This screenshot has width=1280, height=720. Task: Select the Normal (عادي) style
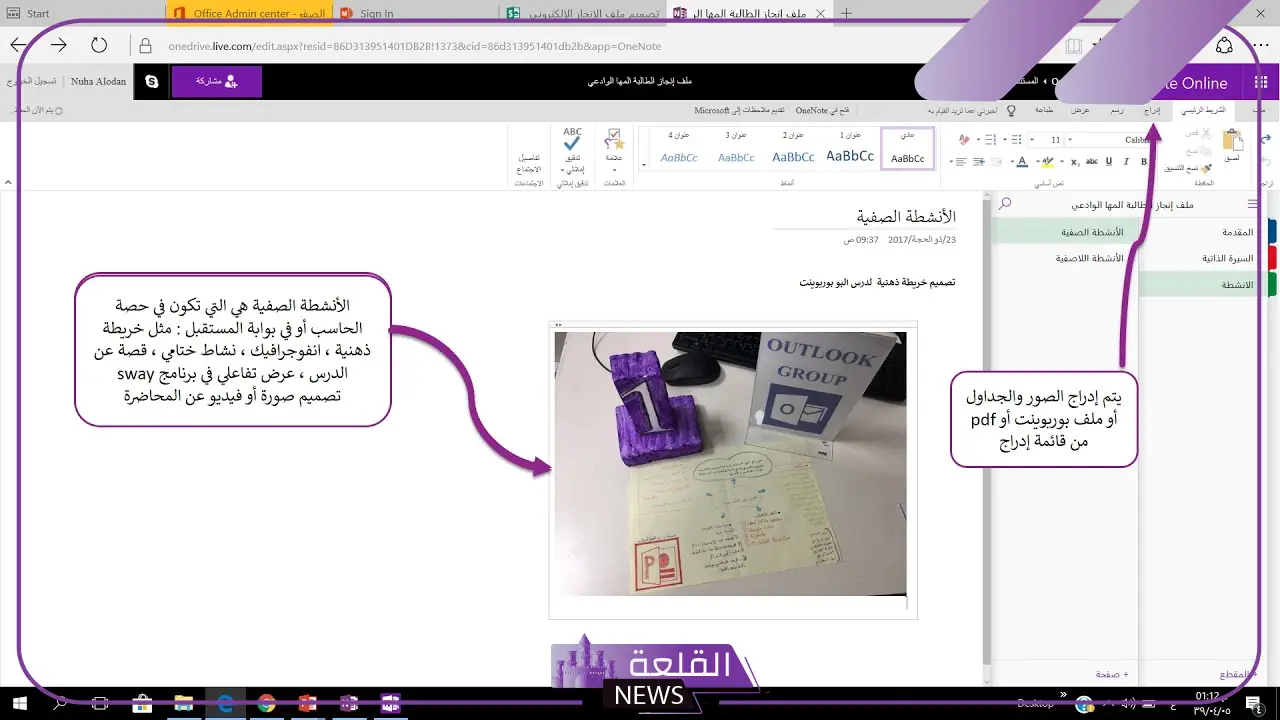tap(908, 148)
